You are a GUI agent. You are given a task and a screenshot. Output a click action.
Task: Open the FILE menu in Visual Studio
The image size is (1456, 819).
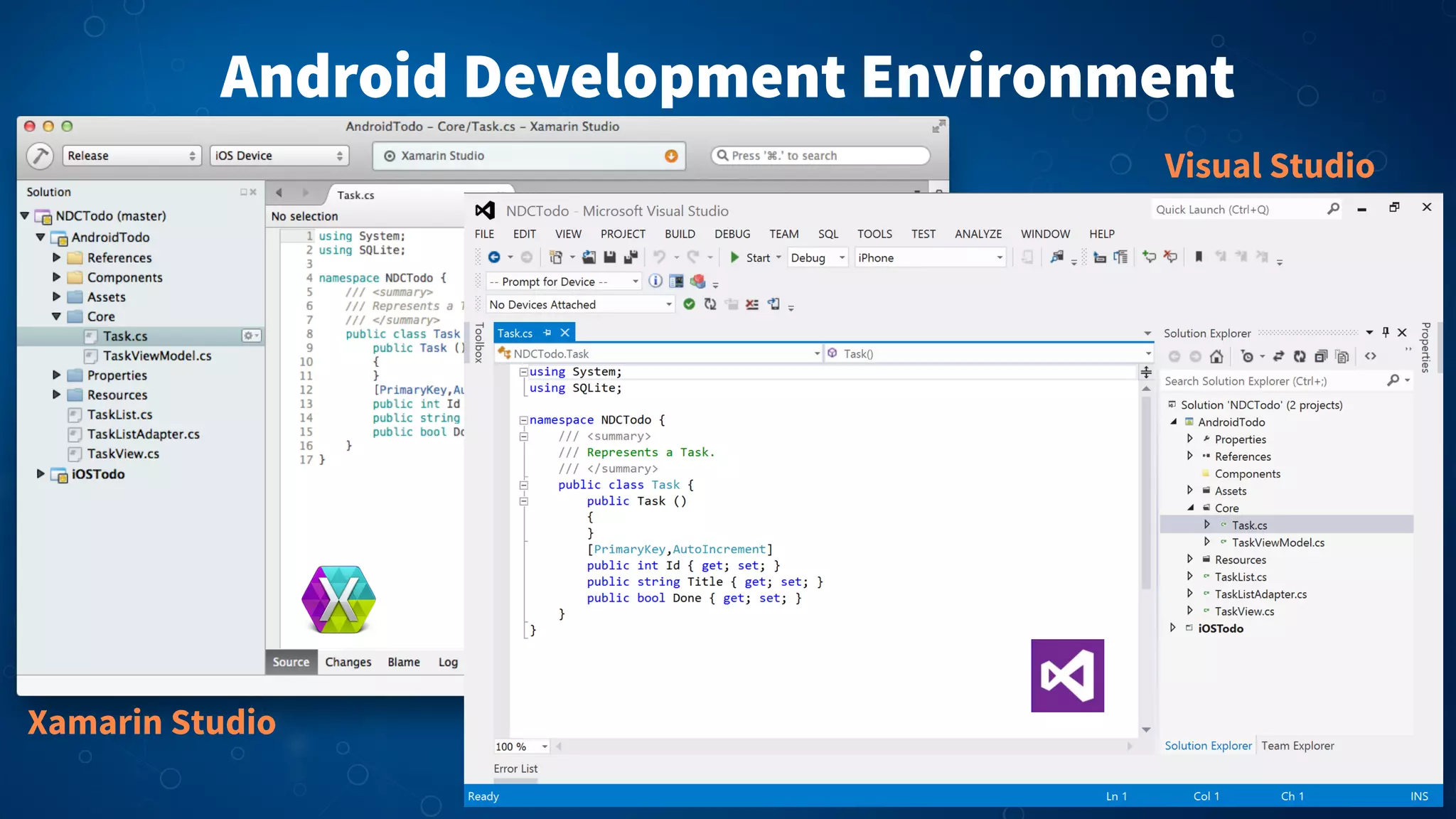484,234
